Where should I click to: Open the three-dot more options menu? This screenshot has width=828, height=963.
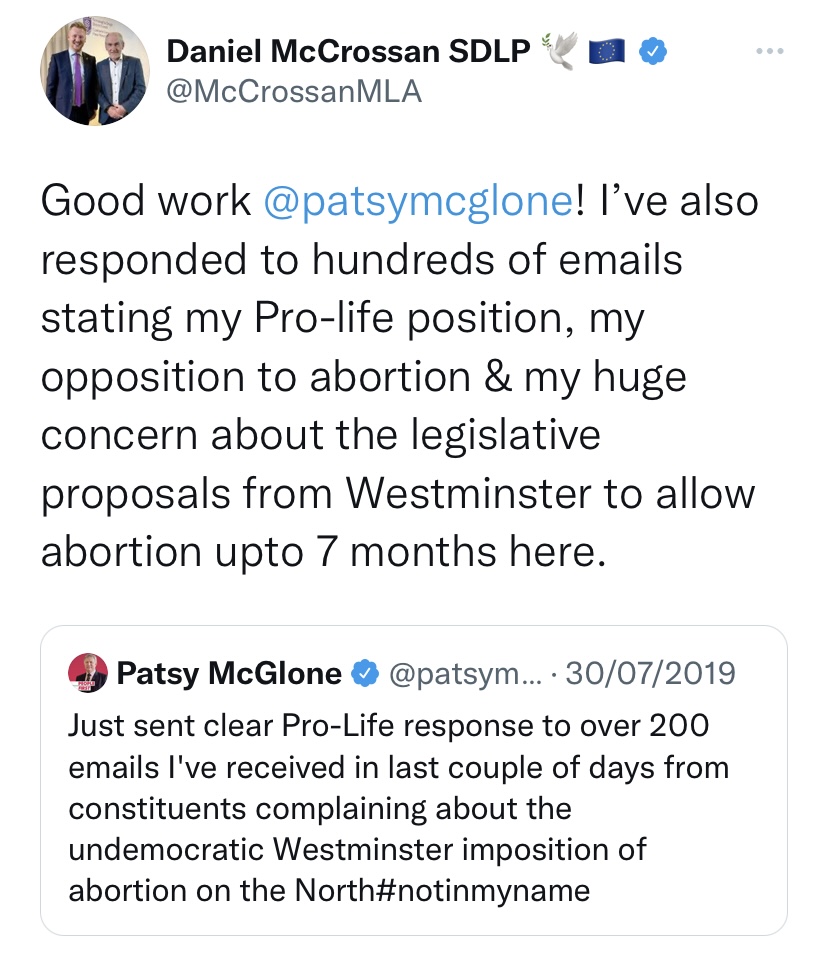click(x=771, y=51)
